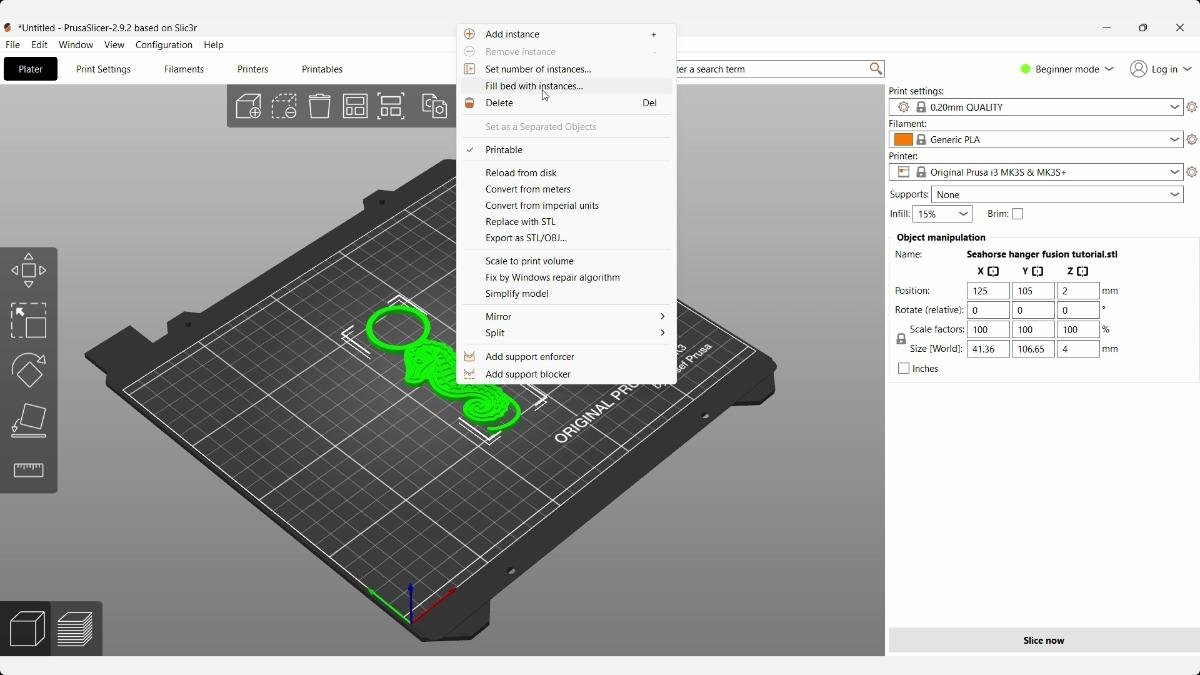Open the Help menu
The height and width of the screenshot is (675, 1200).
pyautogui.click(x=213, y=45)
